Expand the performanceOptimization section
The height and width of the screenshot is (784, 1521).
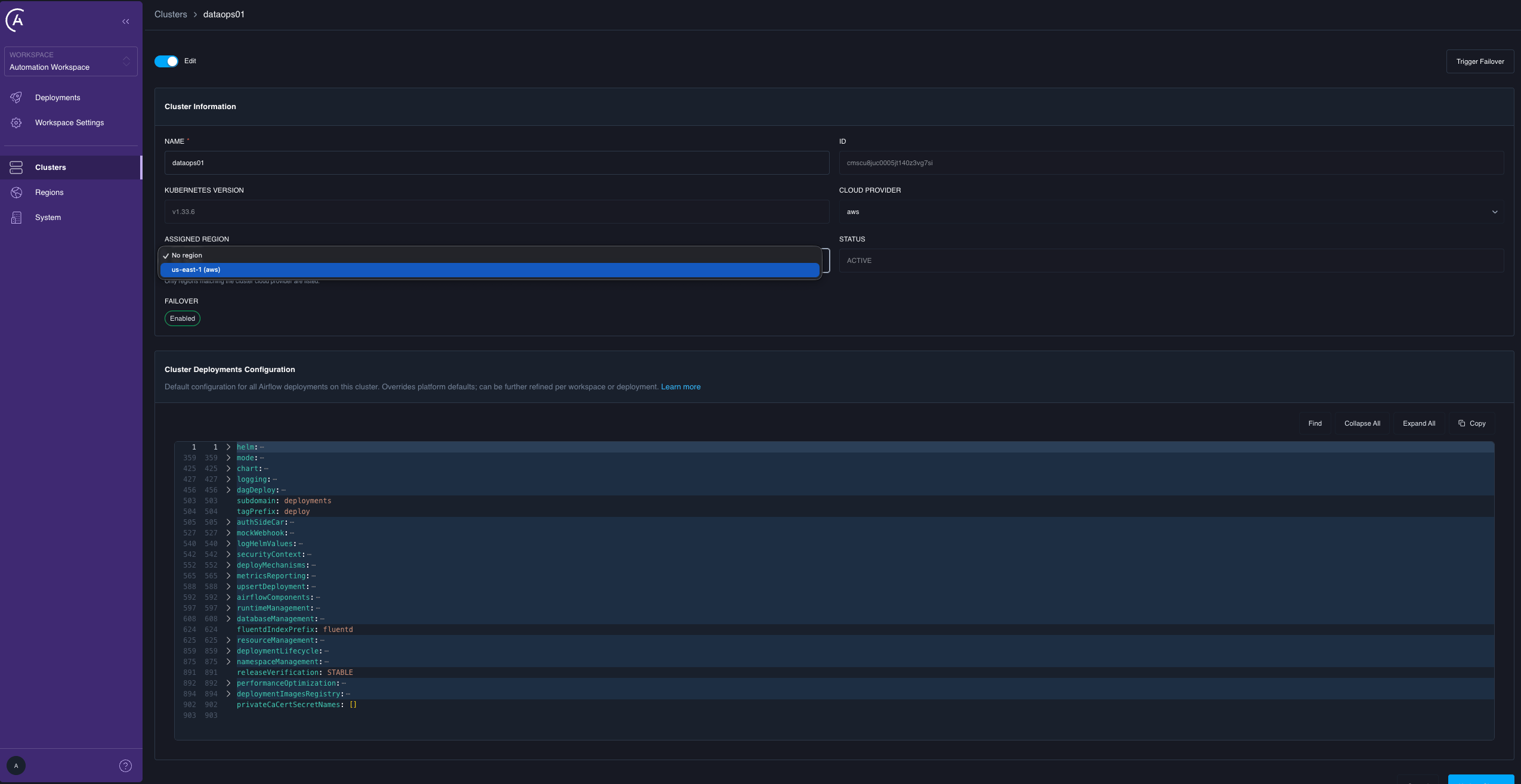[x=228, y=683]
